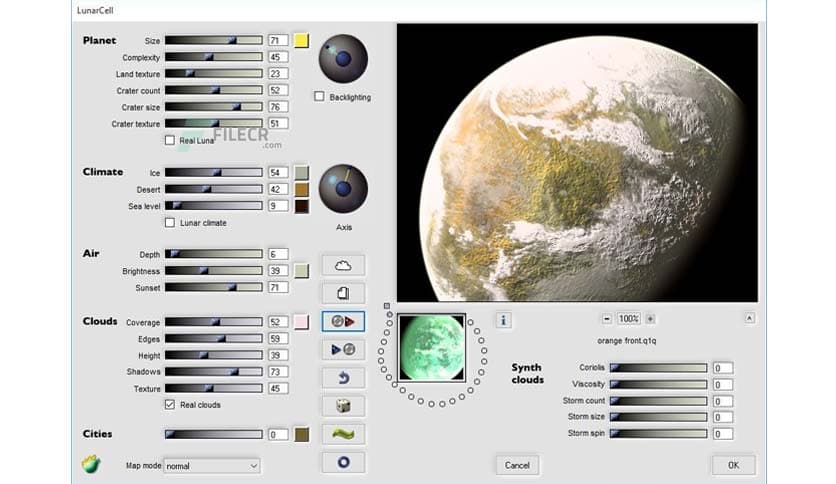Click the Storm count slider
Screen dimensions: 836x484
(658, 400)
